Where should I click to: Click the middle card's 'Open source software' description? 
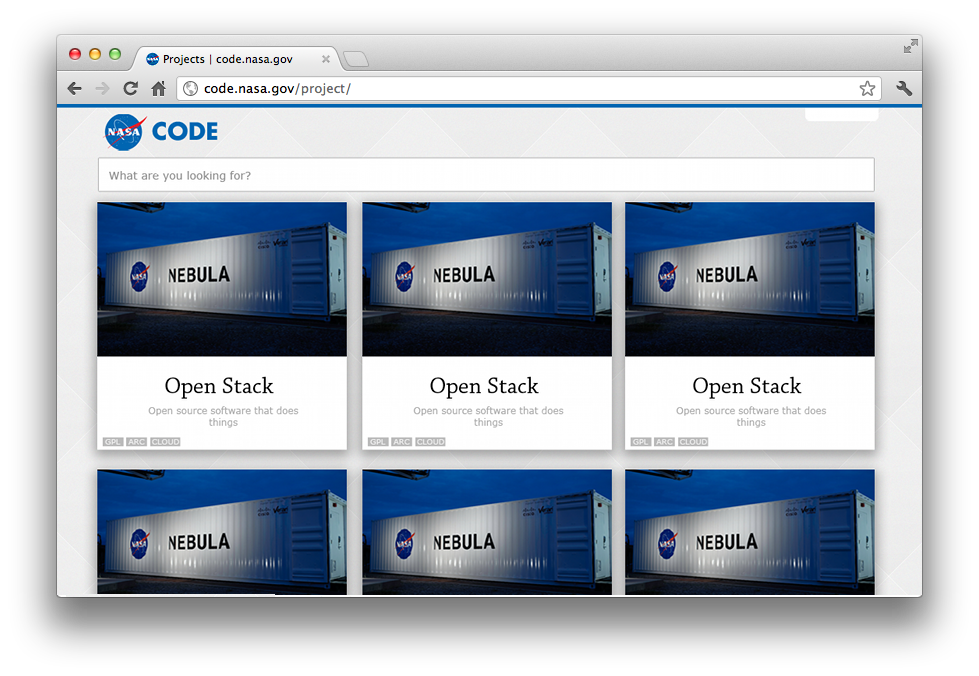(488, 416)
